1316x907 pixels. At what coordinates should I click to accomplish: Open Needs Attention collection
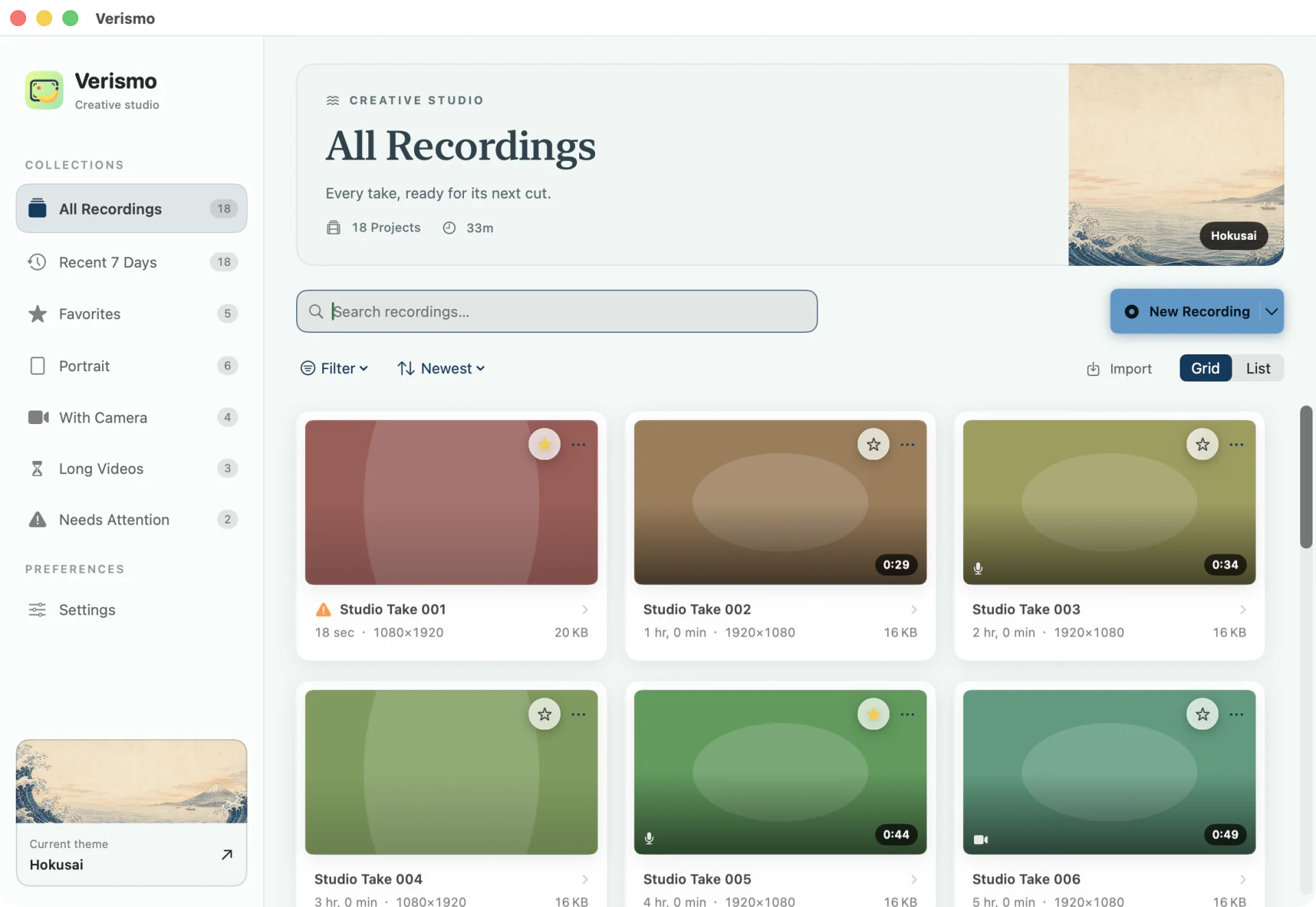tap(132, 519)
